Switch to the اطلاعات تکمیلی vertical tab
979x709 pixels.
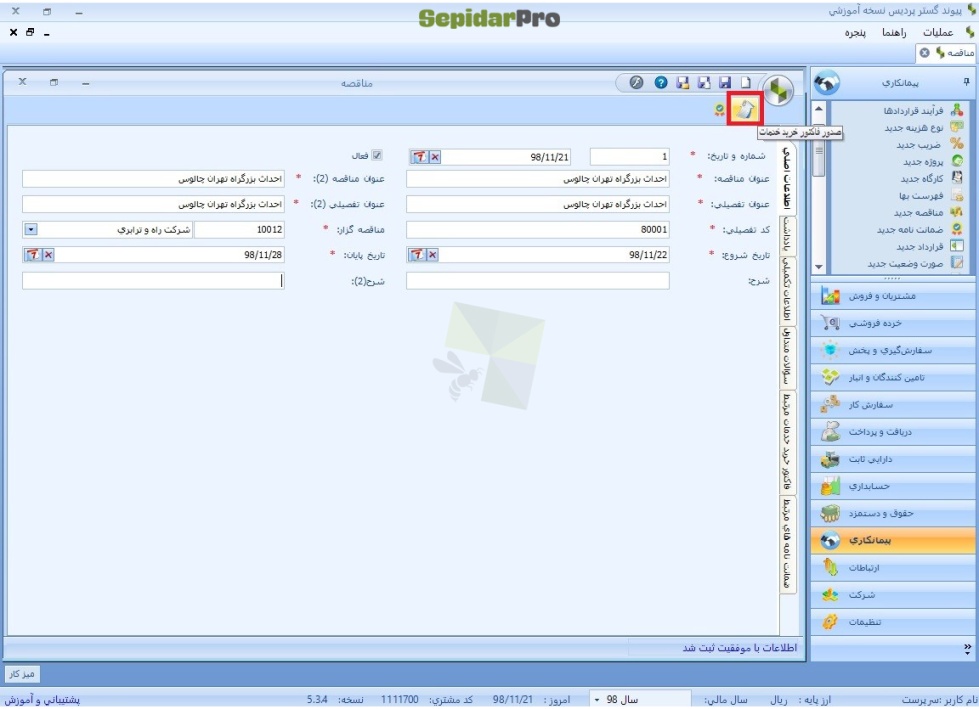(x=787, y=289)
